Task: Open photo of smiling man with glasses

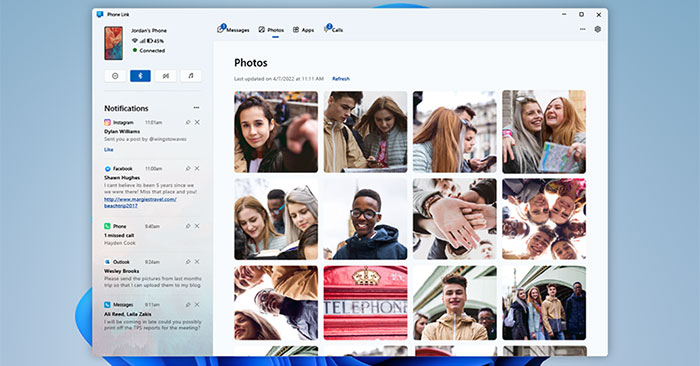Action: (365, 219)
